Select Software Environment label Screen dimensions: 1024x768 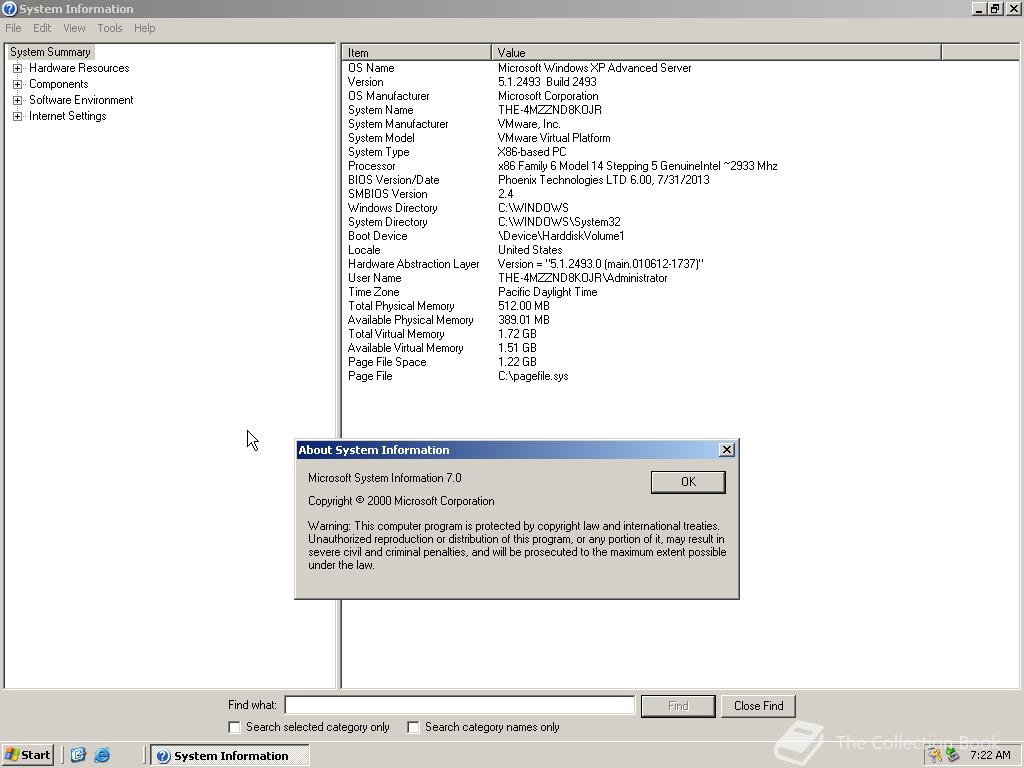pyautogui.click(x=81, y=100)
